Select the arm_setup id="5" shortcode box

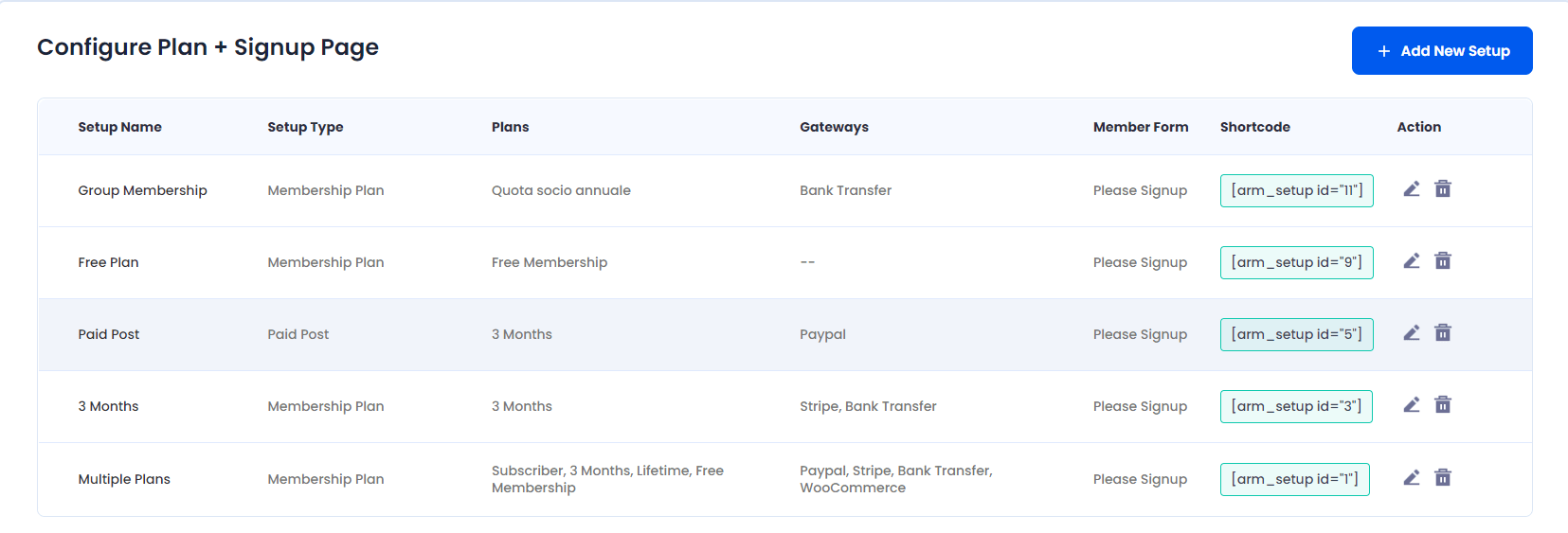1296,334
